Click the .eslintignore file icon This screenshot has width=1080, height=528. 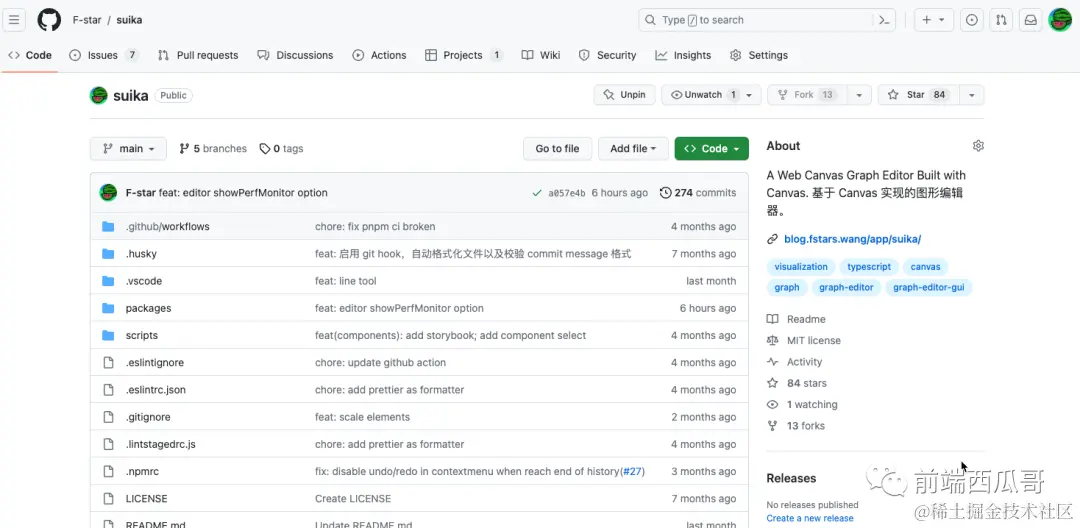pos(108,363)
